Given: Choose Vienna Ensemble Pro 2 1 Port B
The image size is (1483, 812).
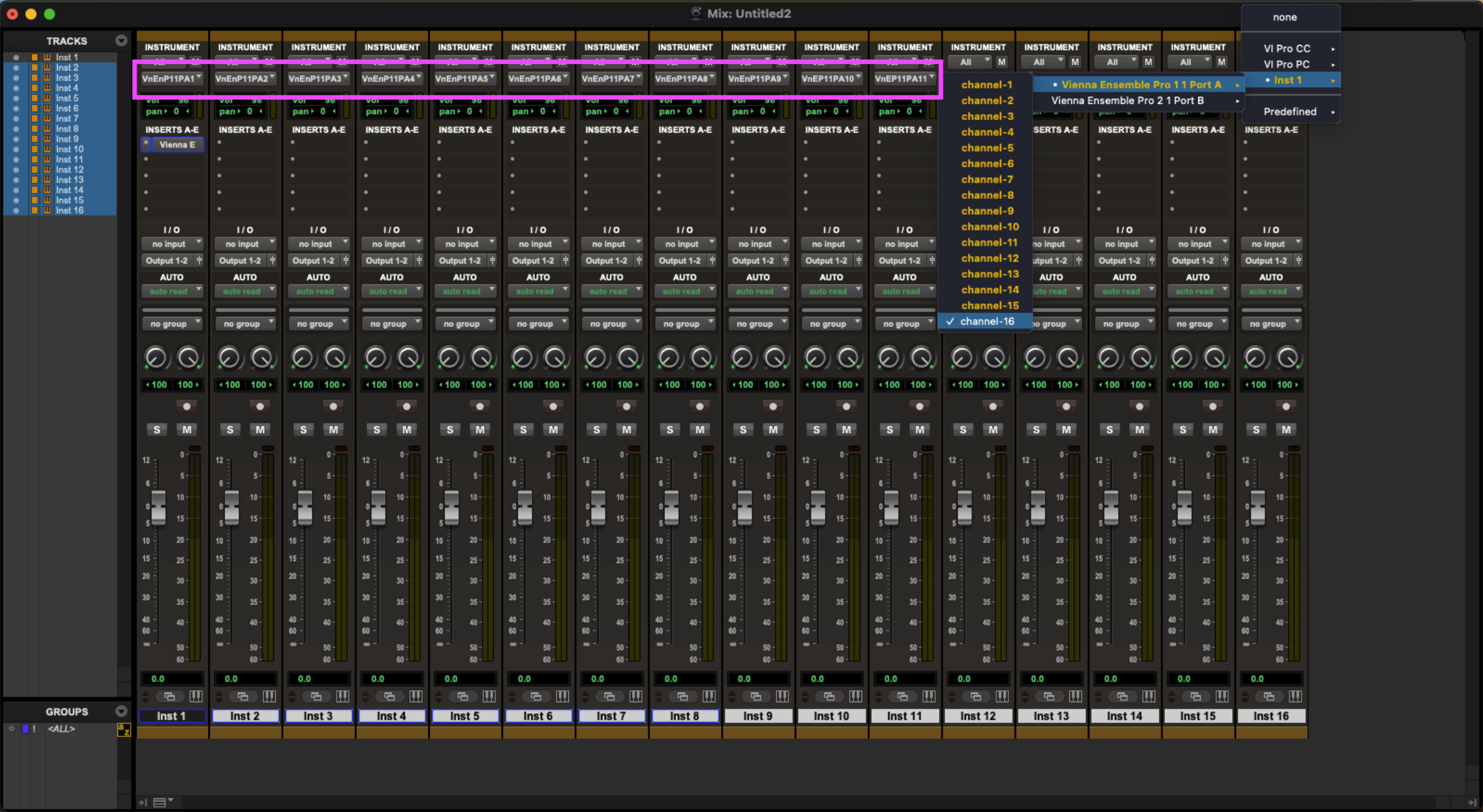Looking at the screenshot, I should click(x=1138, y=101).
